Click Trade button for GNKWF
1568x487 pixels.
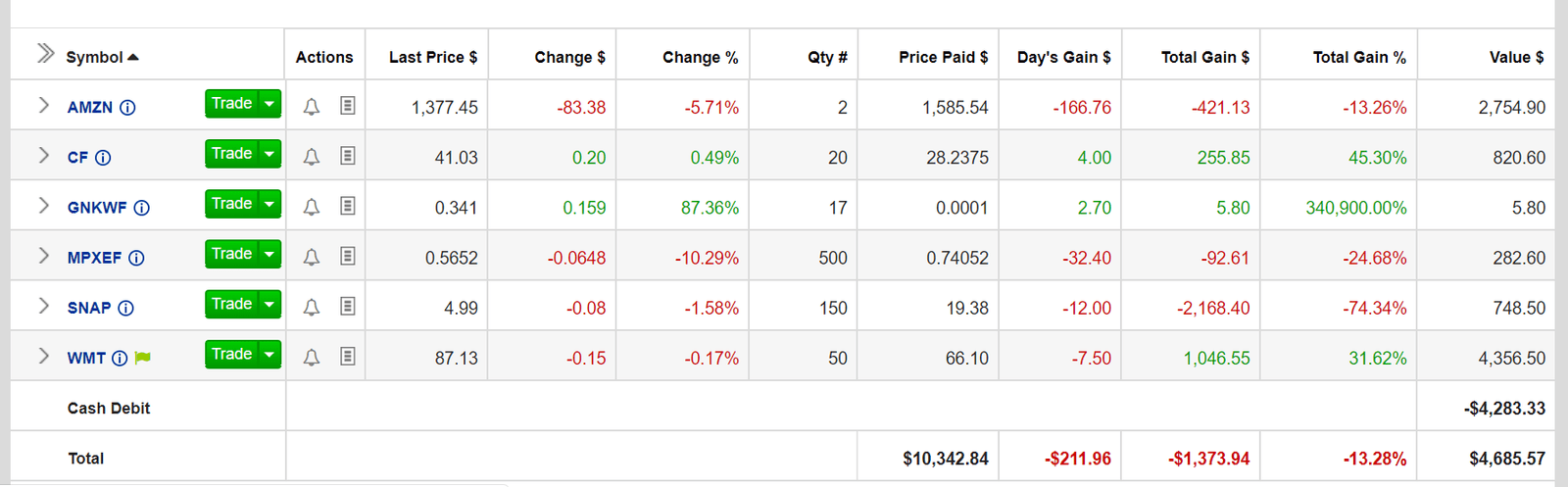click(x=232, y=204)
